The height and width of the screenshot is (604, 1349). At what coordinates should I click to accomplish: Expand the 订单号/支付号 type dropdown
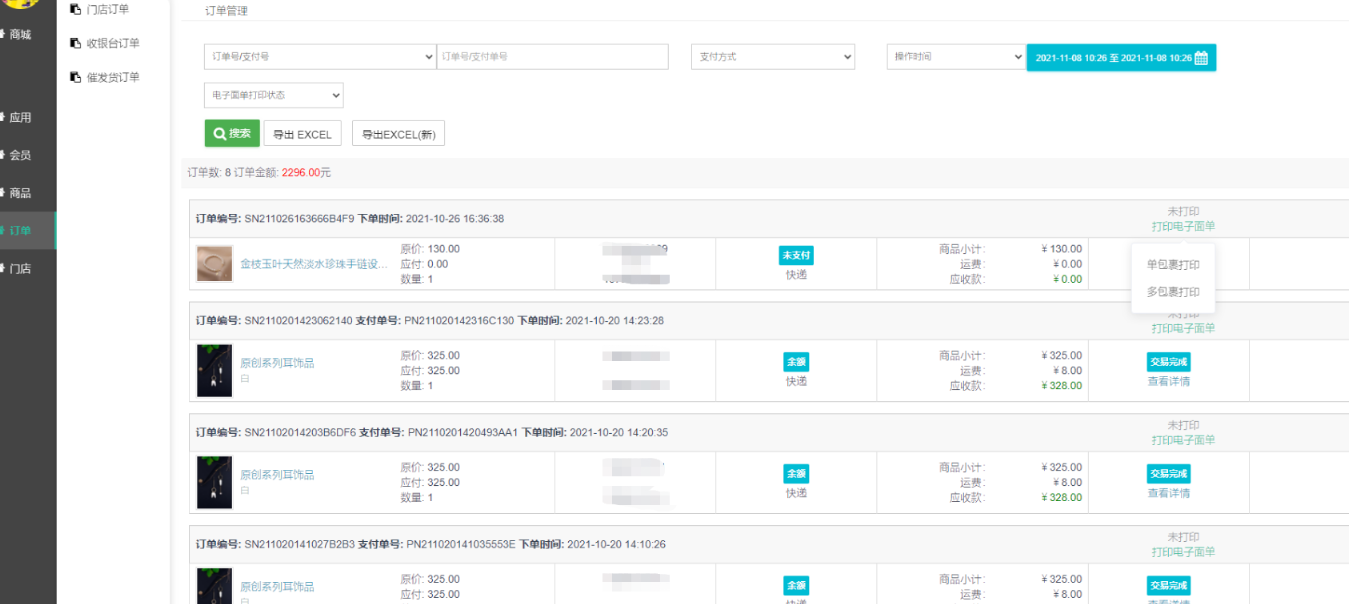click(319, 57)
